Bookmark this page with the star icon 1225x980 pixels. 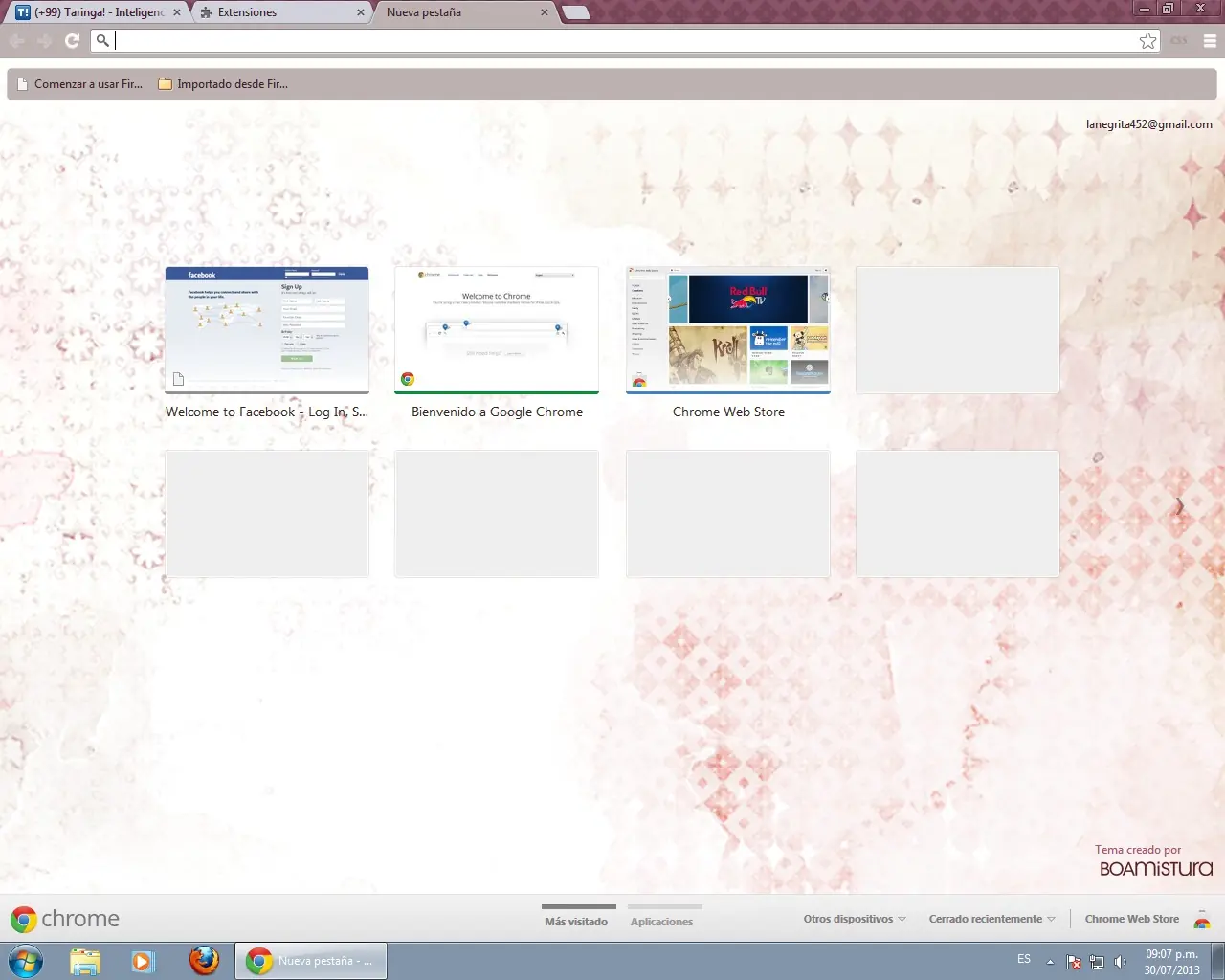pos(1147,40)
